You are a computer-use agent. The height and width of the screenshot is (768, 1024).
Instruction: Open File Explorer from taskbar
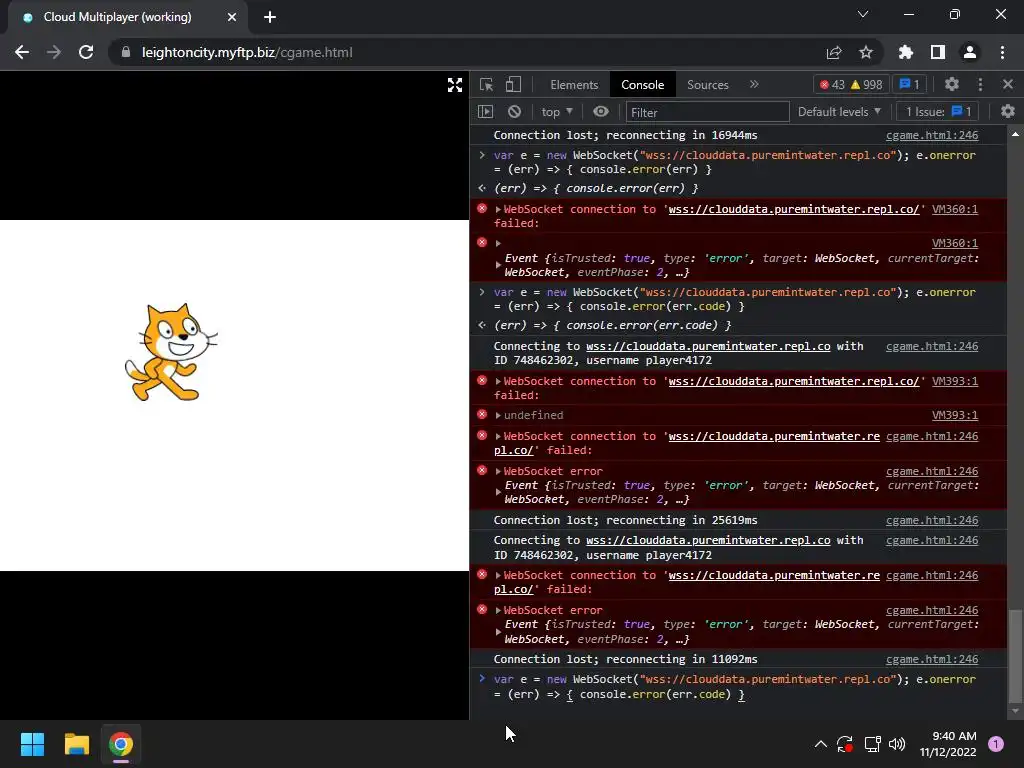pyautogui.click(x=76, y=744)
